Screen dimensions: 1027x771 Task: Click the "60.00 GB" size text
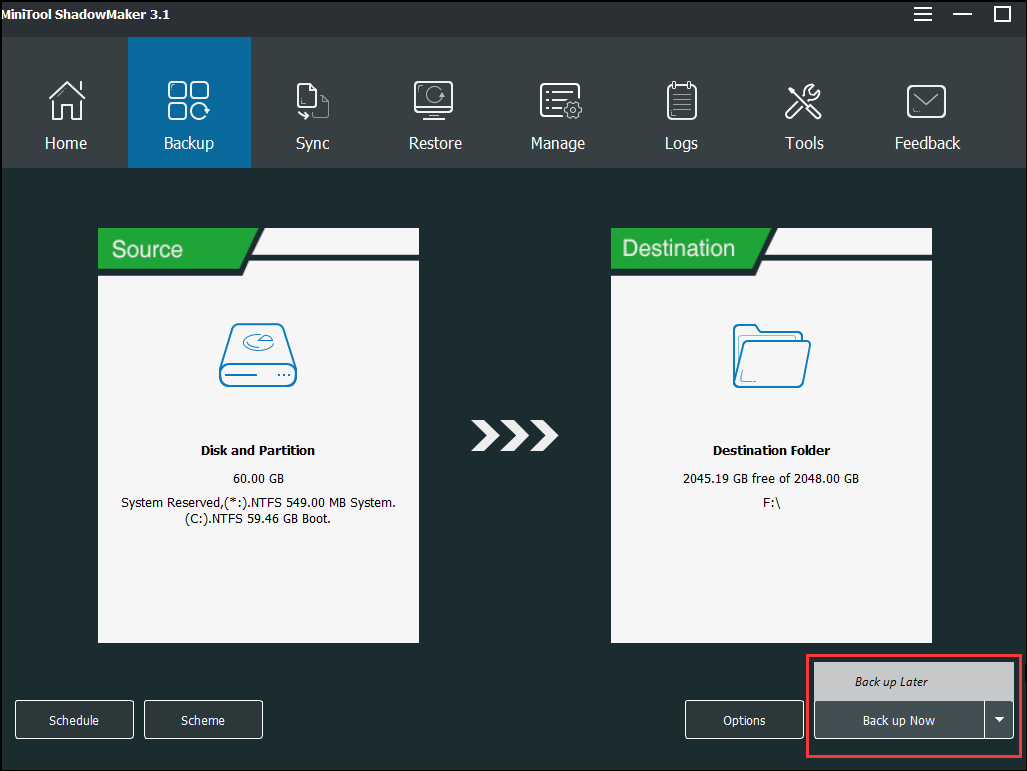[258, 478]
